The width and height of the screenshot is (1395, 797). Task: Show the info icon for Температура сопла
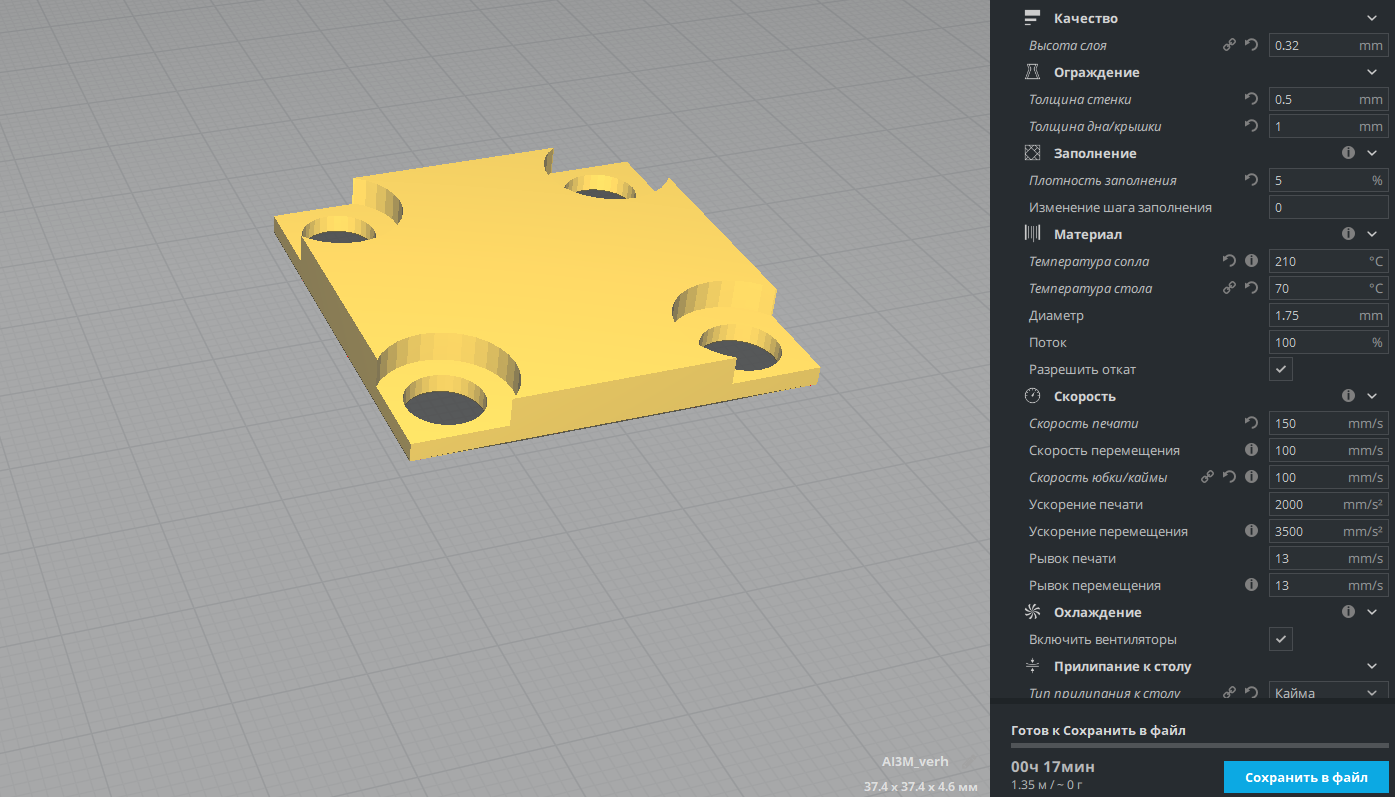pos(1251,261)
